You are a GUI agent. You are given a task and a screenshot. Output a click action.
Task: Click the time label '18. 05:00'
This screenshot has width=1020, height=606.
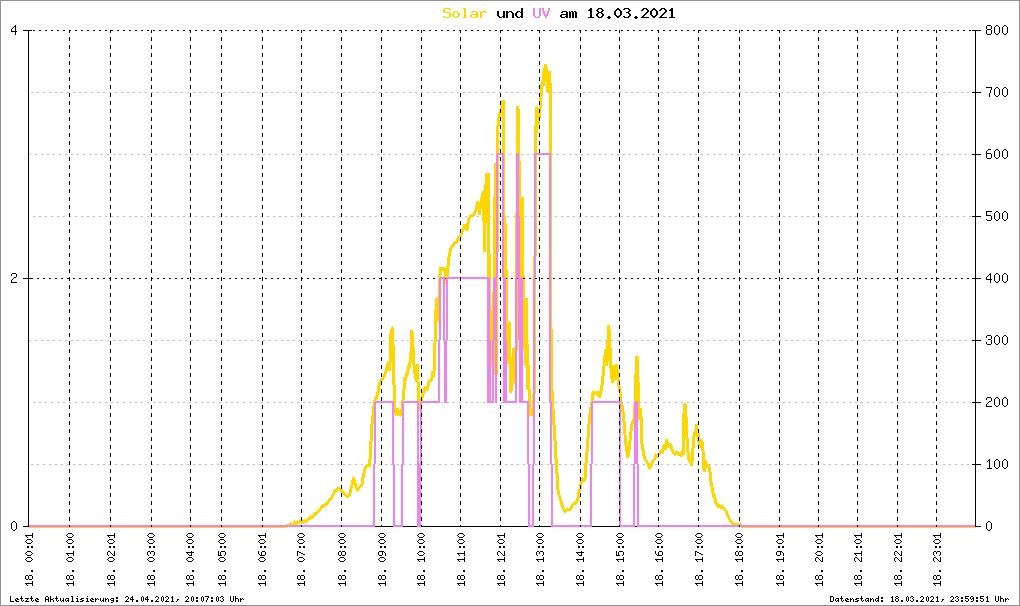222,560
